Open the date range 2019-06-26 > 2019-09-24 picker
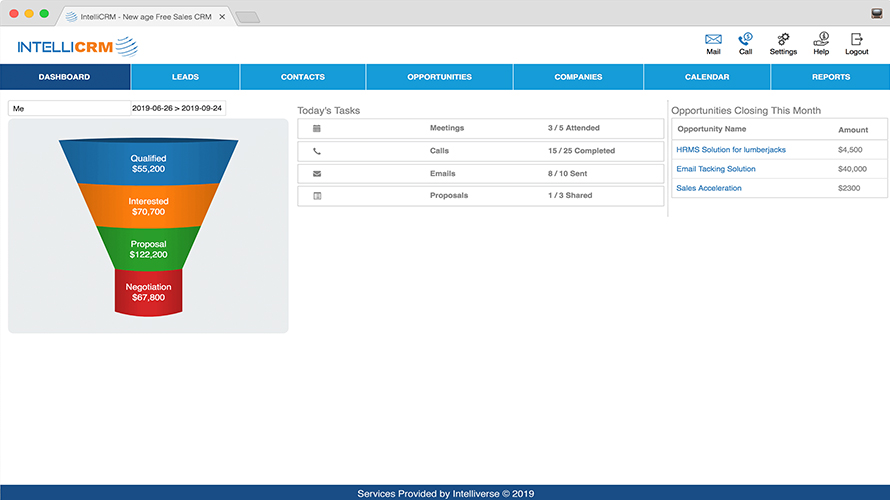 (178, 108)
